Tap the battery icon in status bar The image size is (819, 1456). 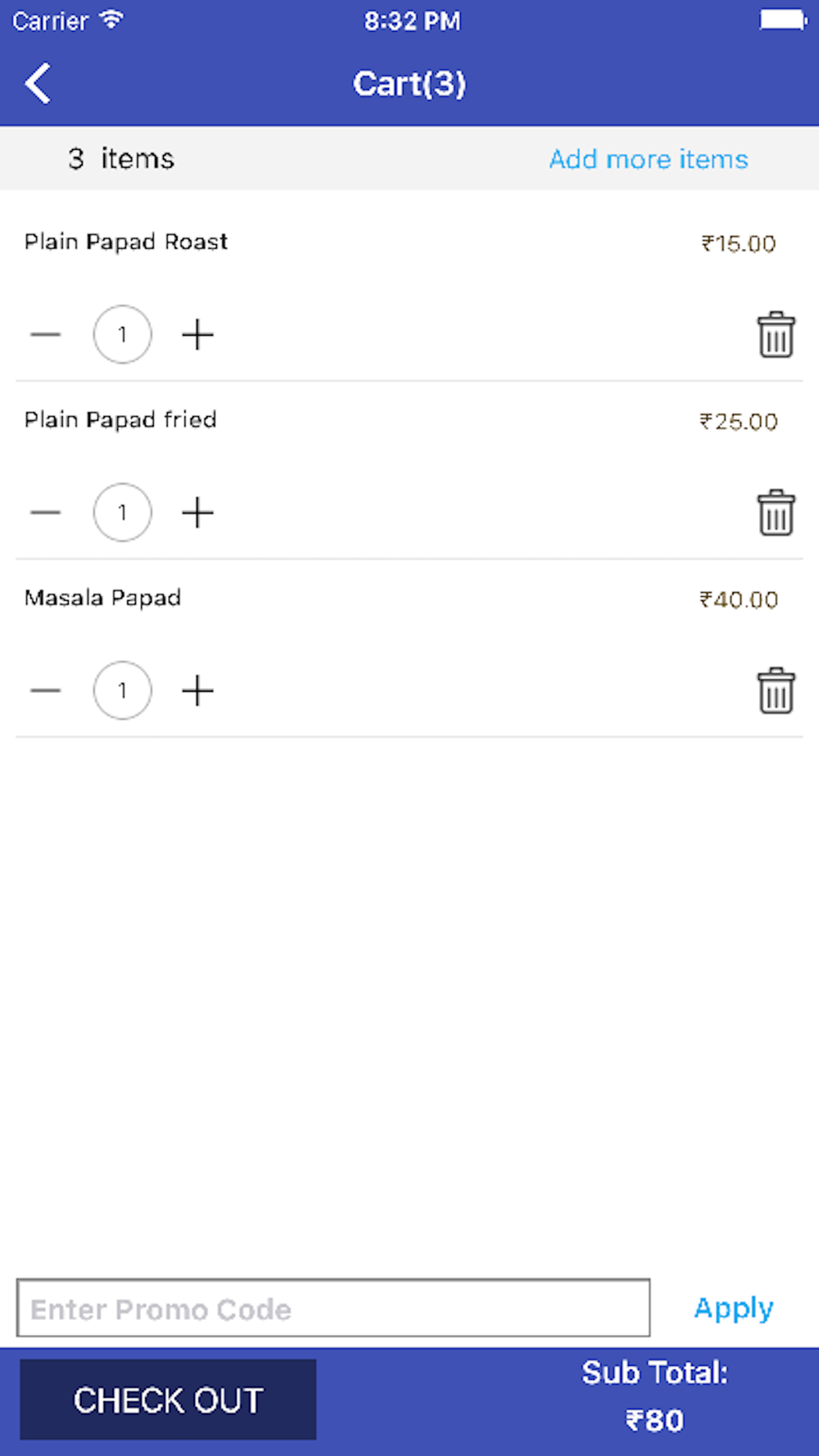point(783,20)
